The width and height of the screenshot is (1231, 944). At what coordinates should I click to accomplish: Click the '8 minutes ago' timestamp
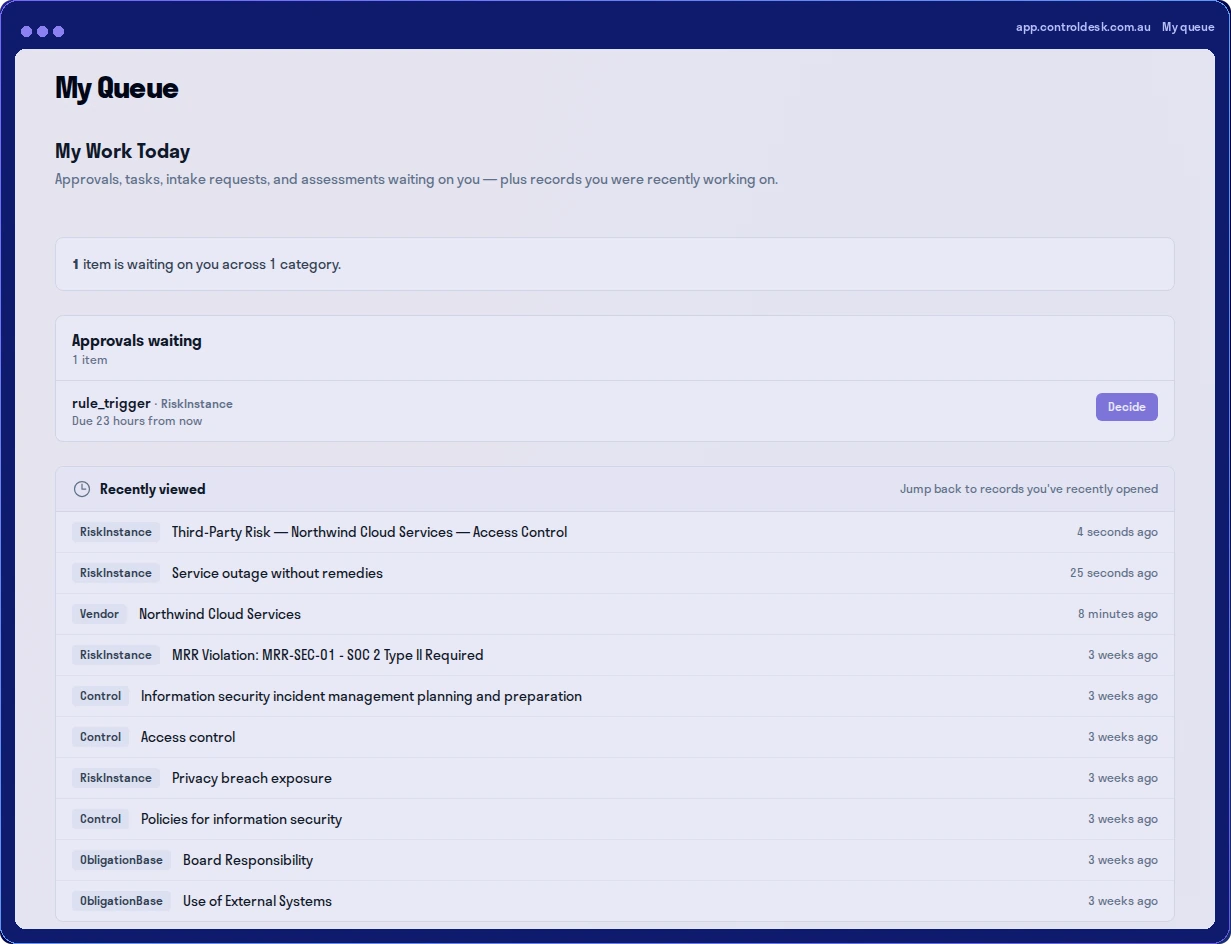[1118, 614]
